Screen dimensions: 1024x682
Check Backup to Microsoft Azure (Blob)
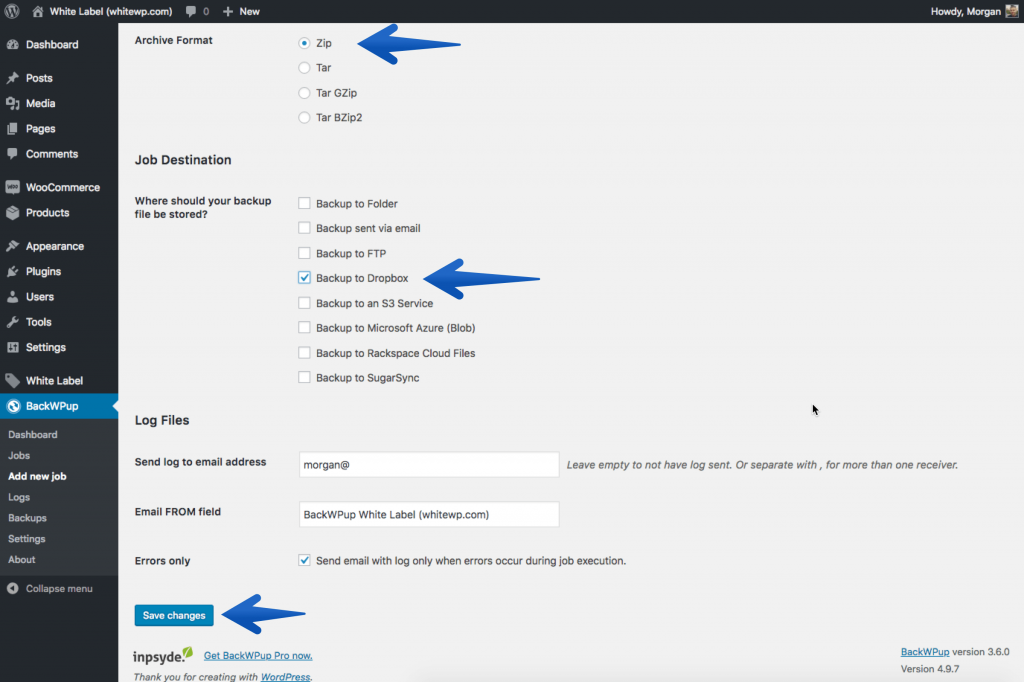click(x=304, y=328)
